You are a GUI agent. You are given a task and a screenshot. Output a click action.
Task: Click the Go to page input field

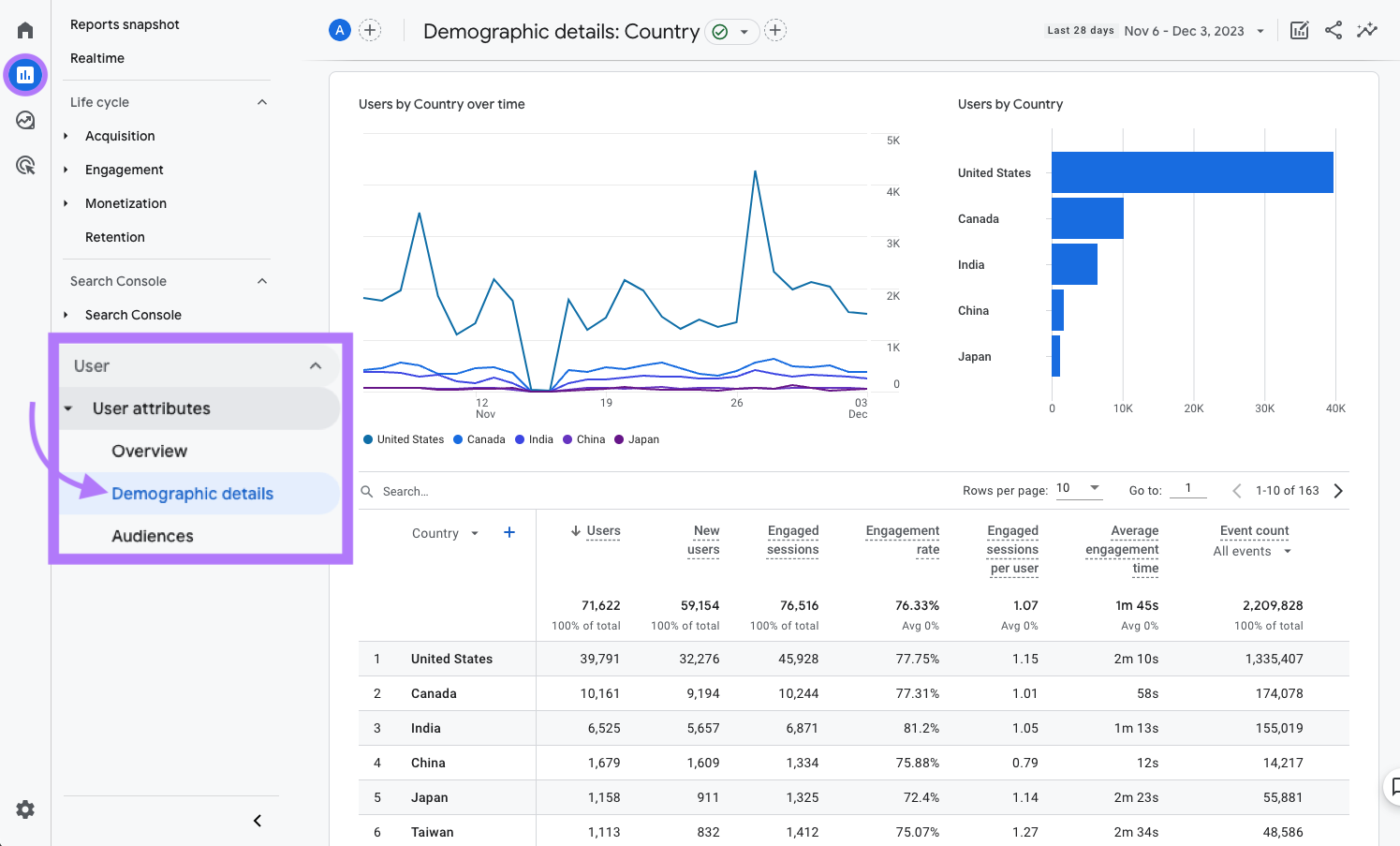1187,489
